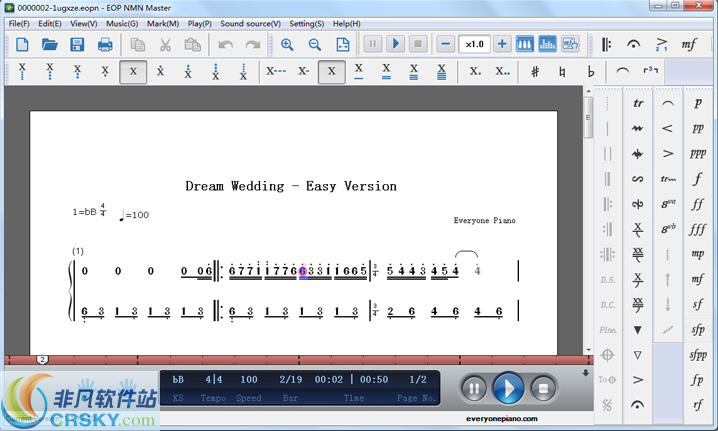Insert decrescendo hairpin from palette

pyautogui.click(x=668, y=154)
